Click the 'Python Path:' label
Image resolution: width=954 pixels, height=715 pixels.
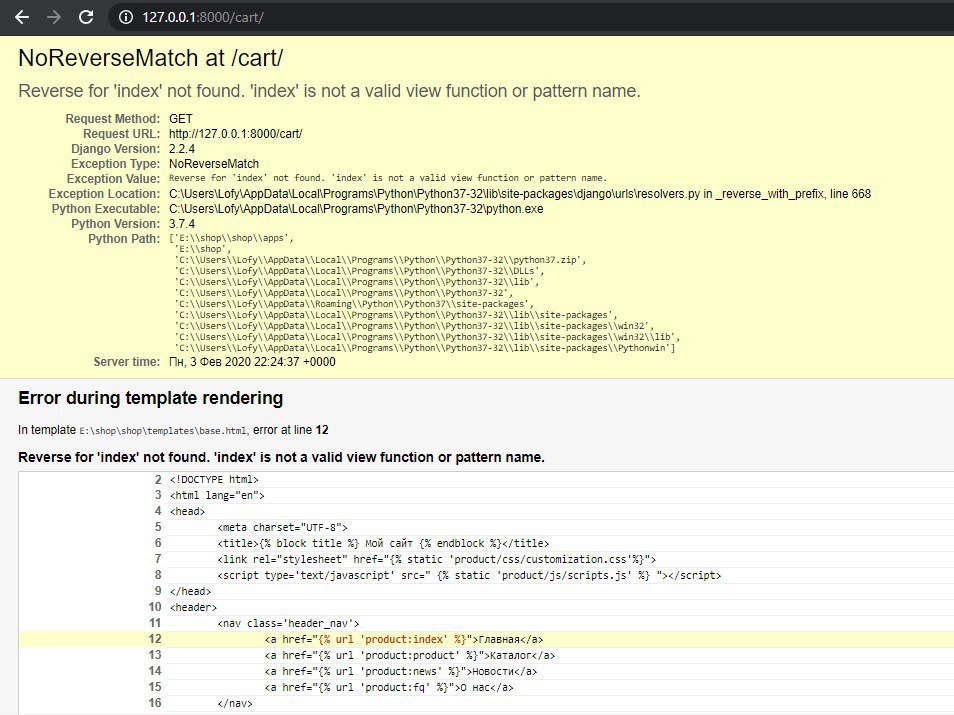click(124, 239)
